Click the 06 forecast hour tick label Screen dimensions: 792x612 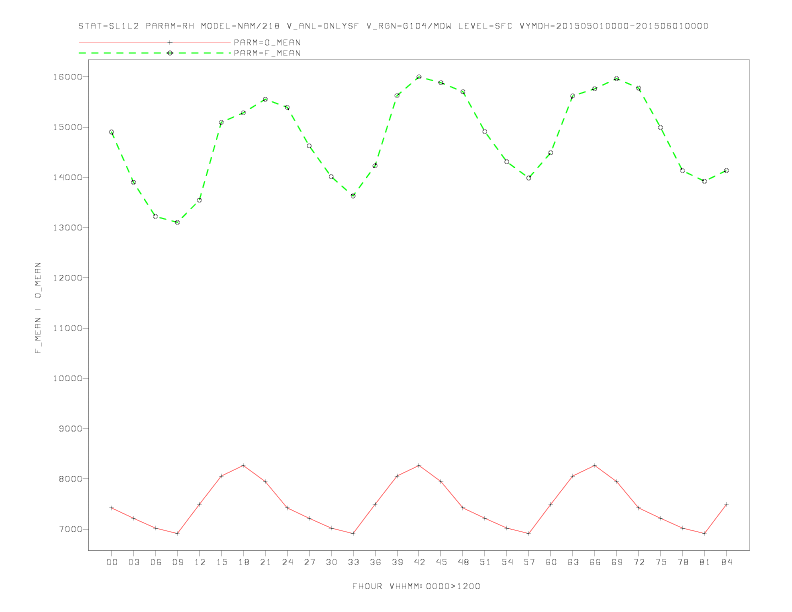pos(156,562)
